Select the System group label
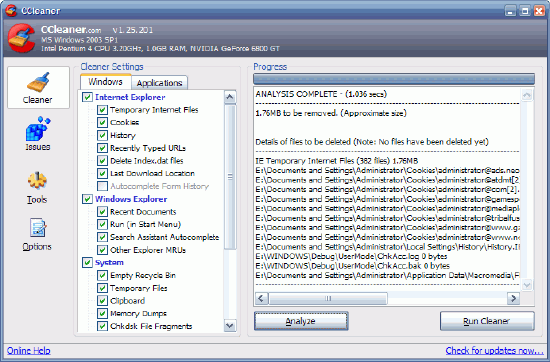 (109, 262)
